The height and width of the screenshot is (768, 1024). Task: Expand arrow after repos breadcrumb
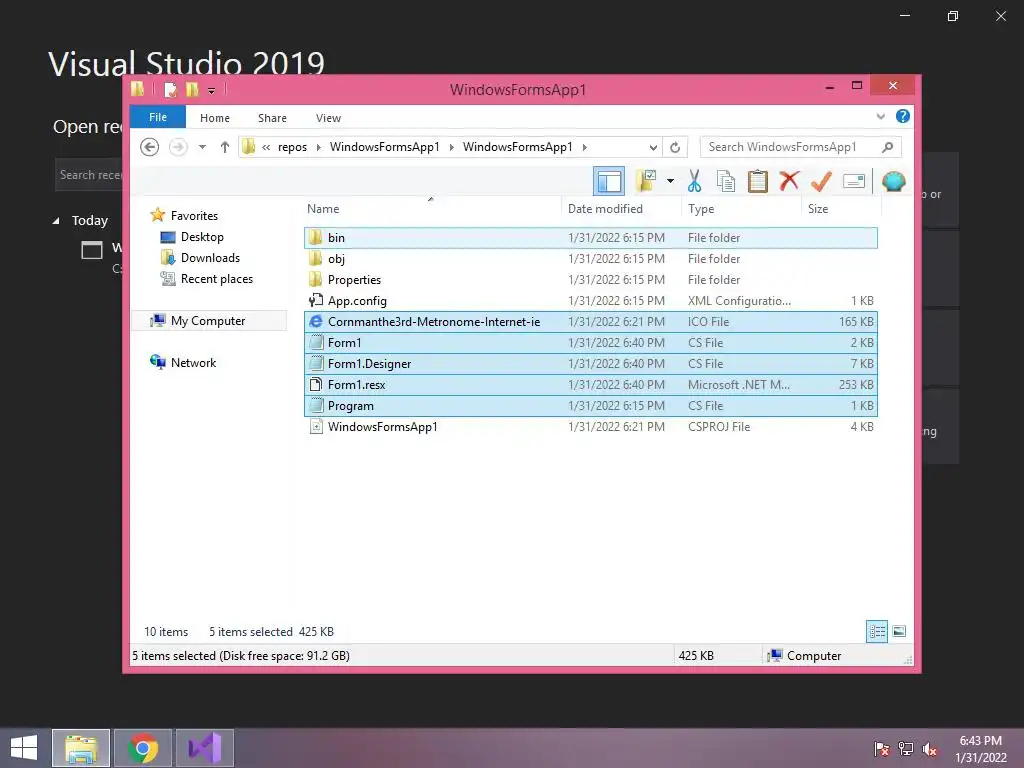[x=318, y=147]
